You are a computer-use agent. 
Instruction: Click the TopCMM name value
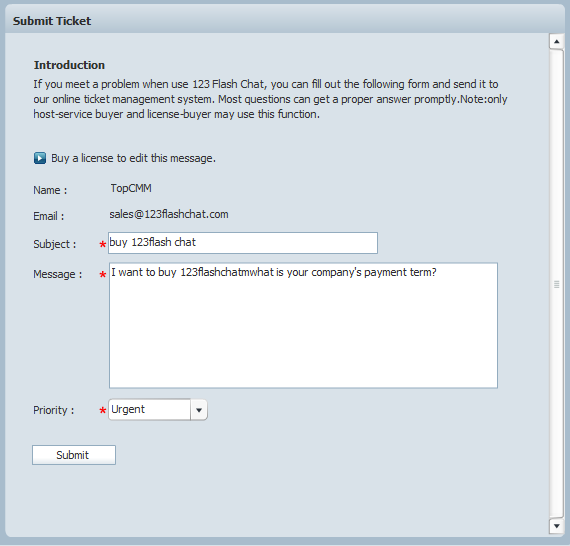131,188
